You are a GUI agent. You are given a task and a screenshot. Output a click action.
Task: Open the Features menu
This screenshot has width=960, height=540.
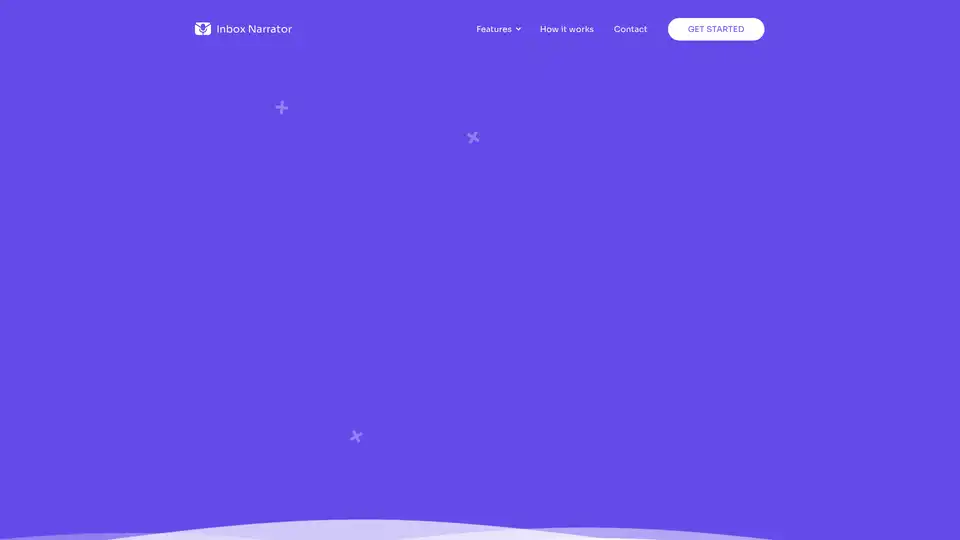[x=494, y=29]
